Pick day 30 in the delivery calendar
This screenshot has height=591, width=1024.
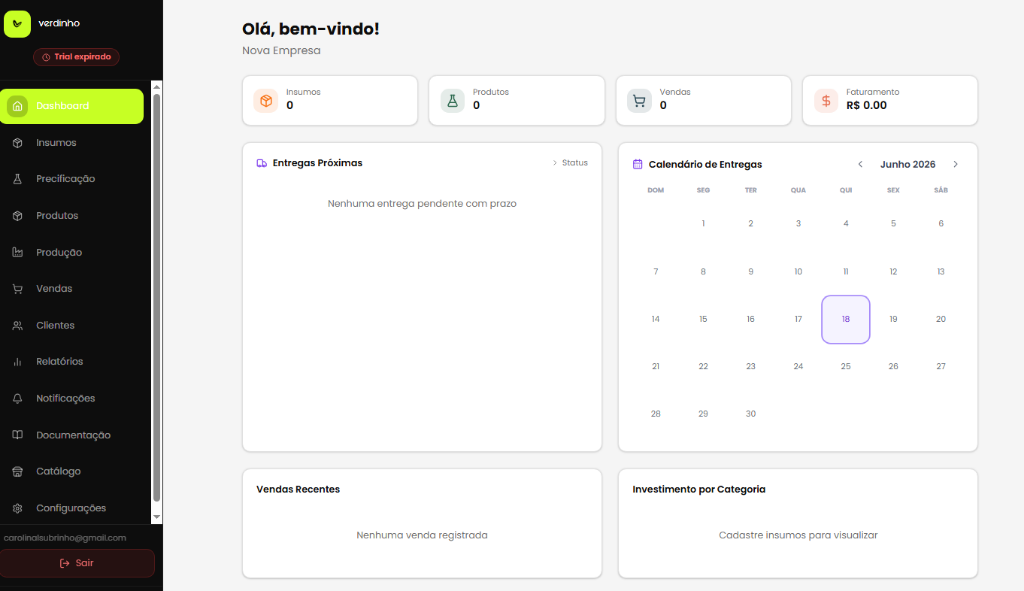(750, 414)
